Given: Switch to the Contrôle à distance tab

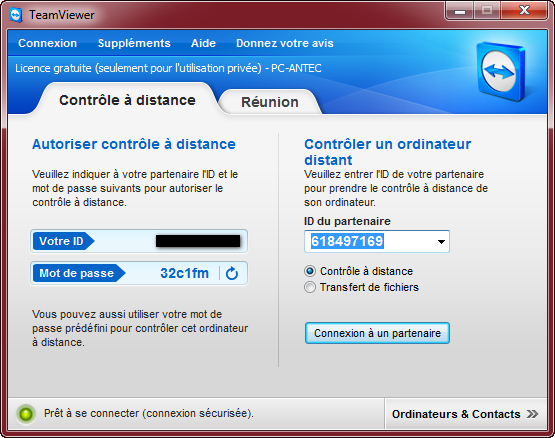Looking at the screenshot, I should pos(127,100).
